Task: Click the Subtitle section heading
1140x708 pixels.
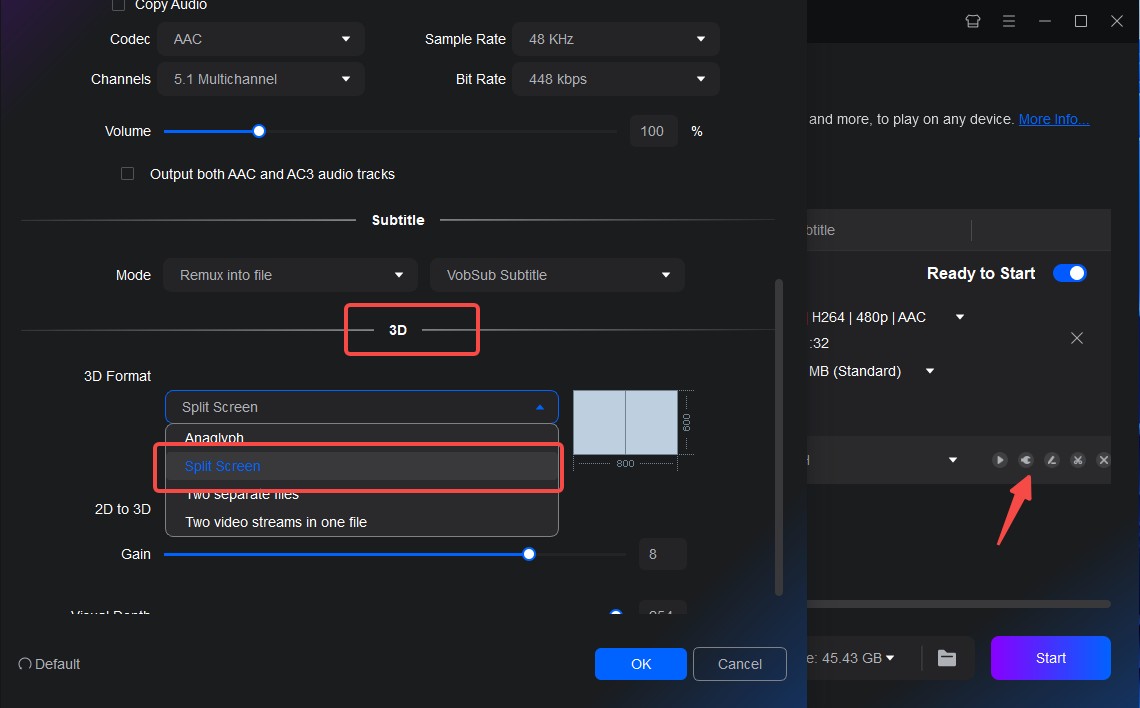Action: pos(398,220)
